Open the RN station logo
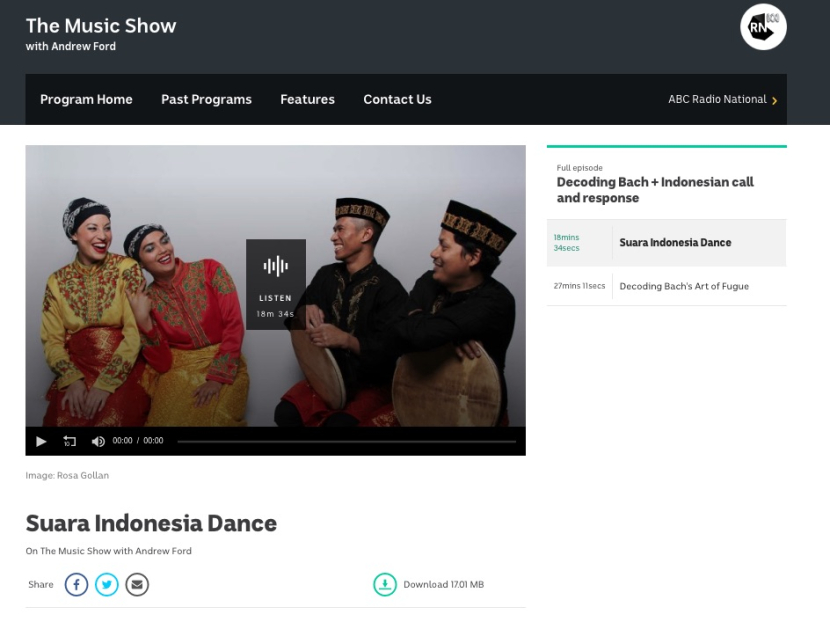Viewport: 830px width, 629px height. coord(763,27)
